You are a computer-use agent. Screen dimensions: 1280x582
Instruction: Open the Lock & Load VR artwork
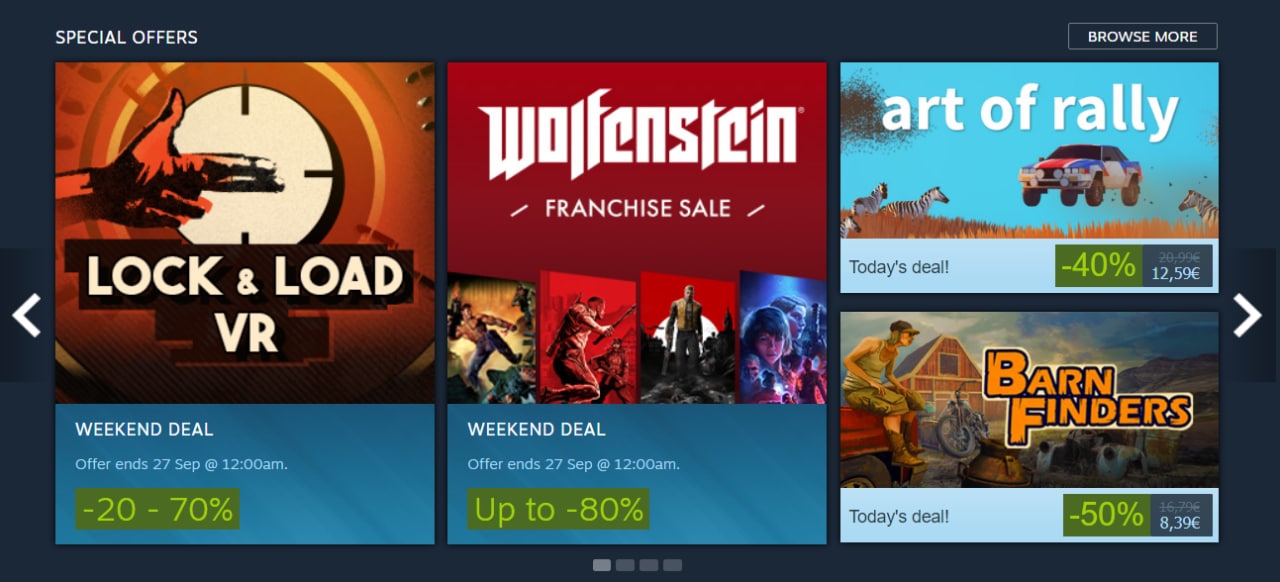click(x=245, y=233)
